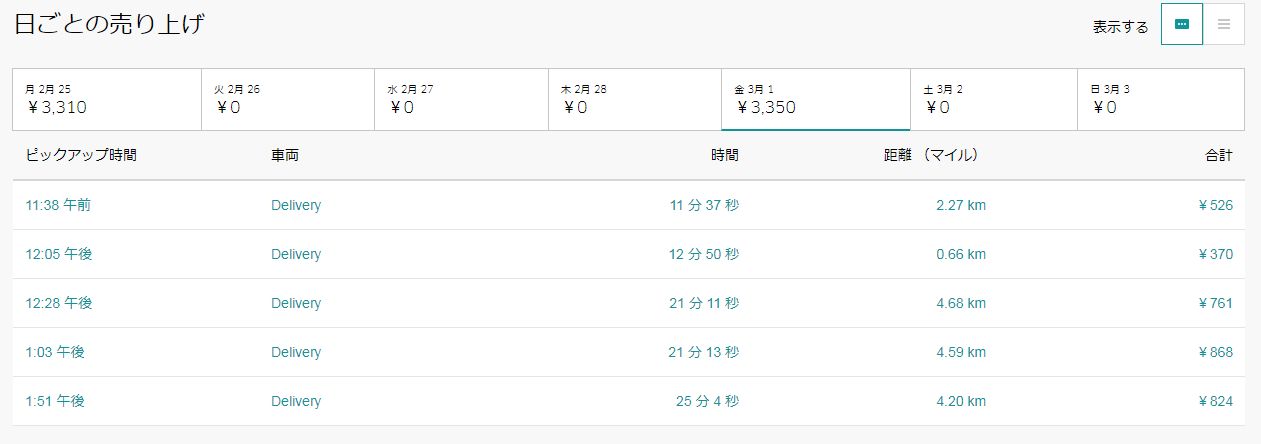The height and width of the screenshot is (444, 1261).
Task: Select the Tuesday 2月 26 tab
Action: click(x=288, y=99)
